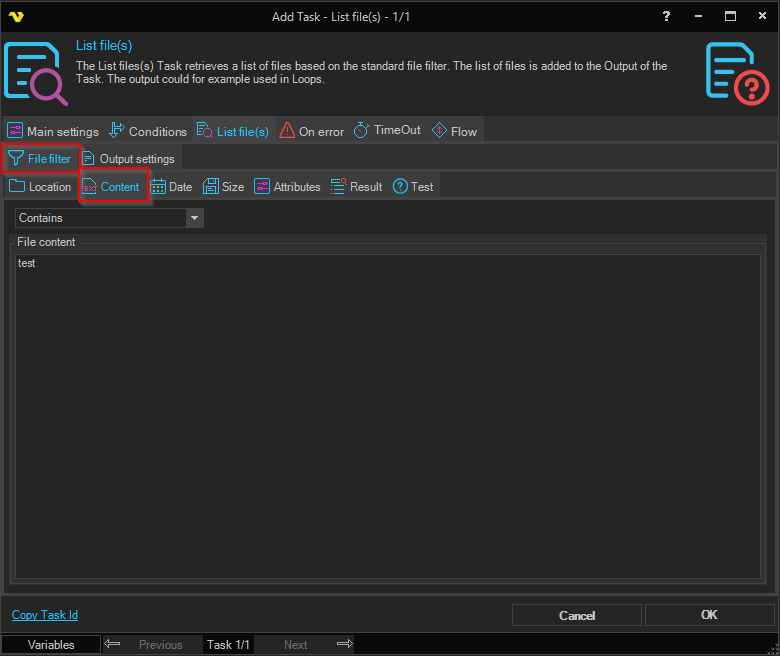
Task: Open the Result tab
Action: (x=356, y=187)
